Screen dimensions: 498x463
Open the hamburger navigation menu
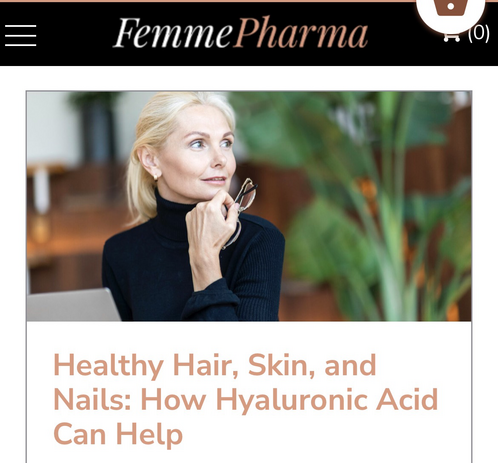coord(20,35)
